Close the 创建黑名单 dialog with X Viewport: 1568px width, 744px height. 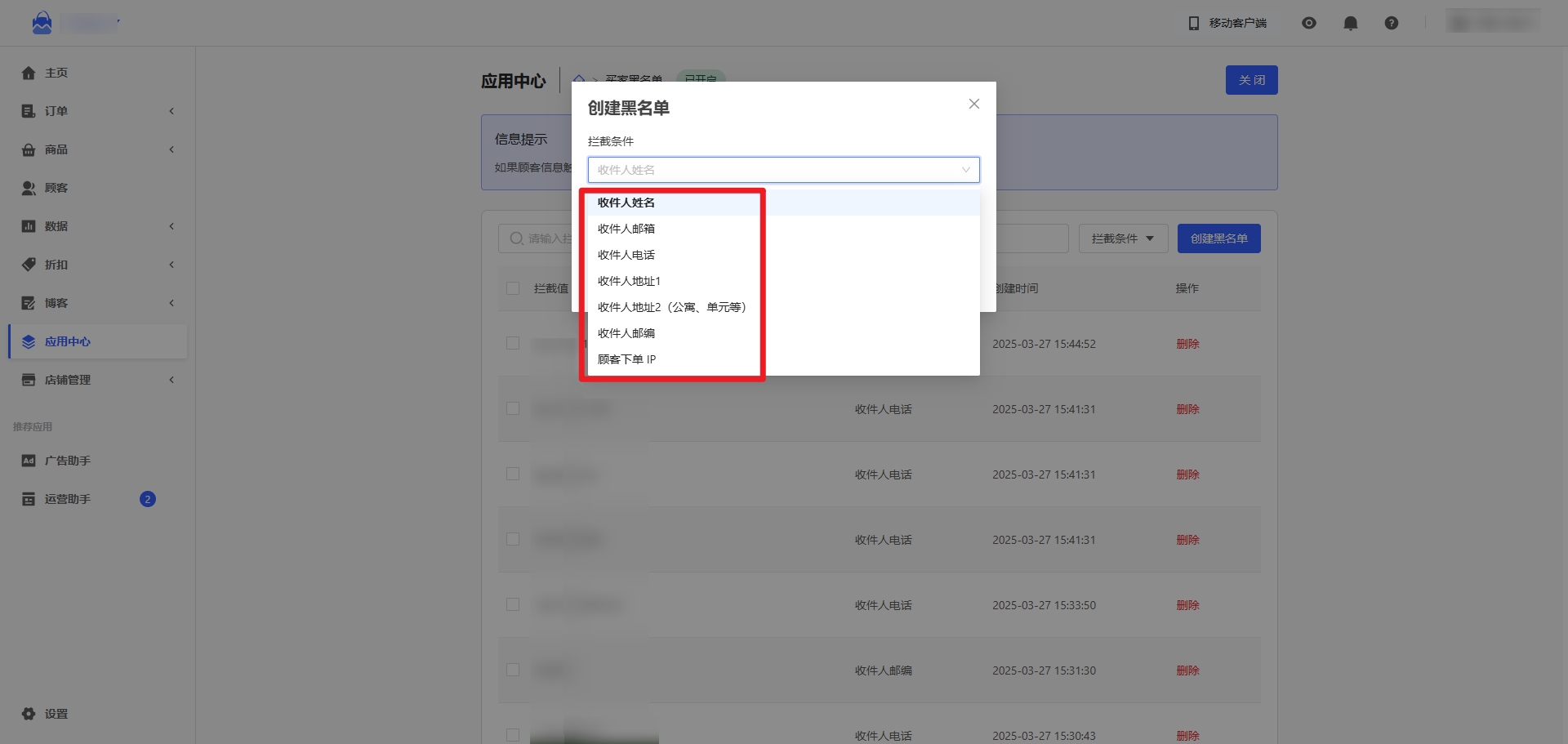(974, 104)
